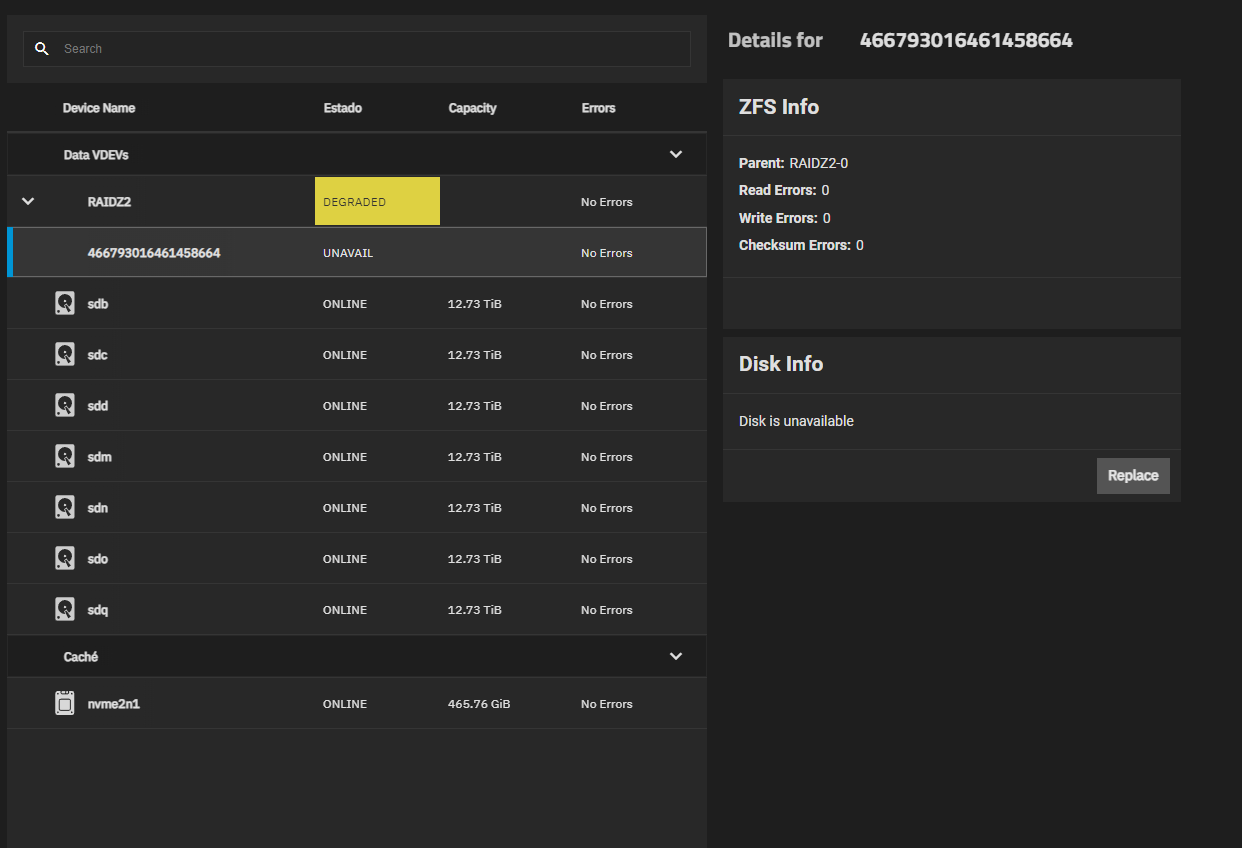Click sdm's ONLINE status
The height and width of the screenshot is (848, 1242).
(345, 457)
